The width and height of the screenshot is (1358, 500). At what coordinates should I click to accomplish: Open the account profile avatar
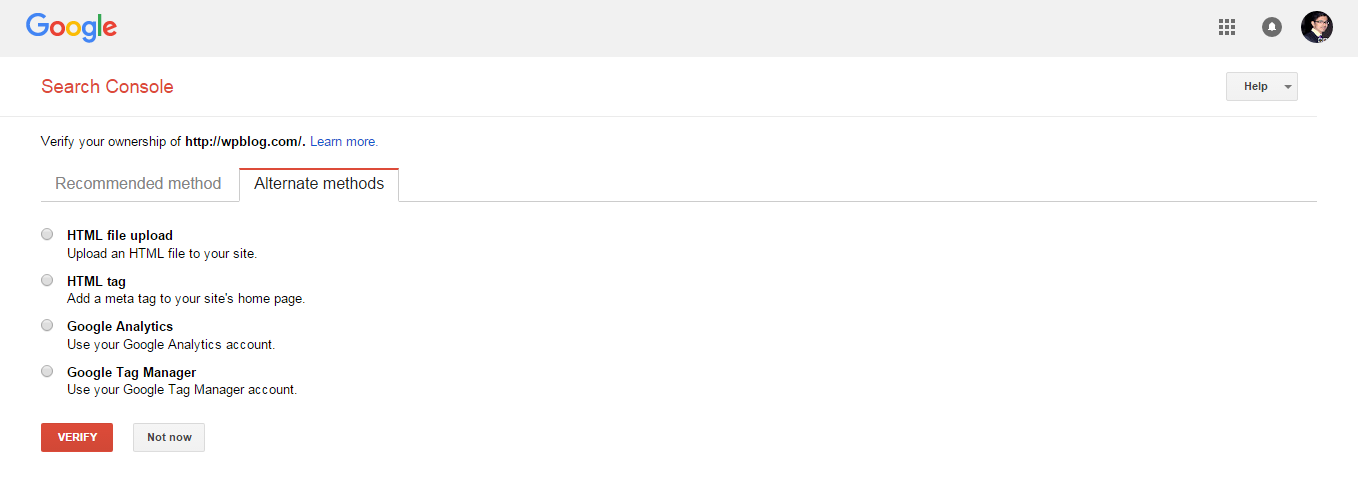point(1316,27)
